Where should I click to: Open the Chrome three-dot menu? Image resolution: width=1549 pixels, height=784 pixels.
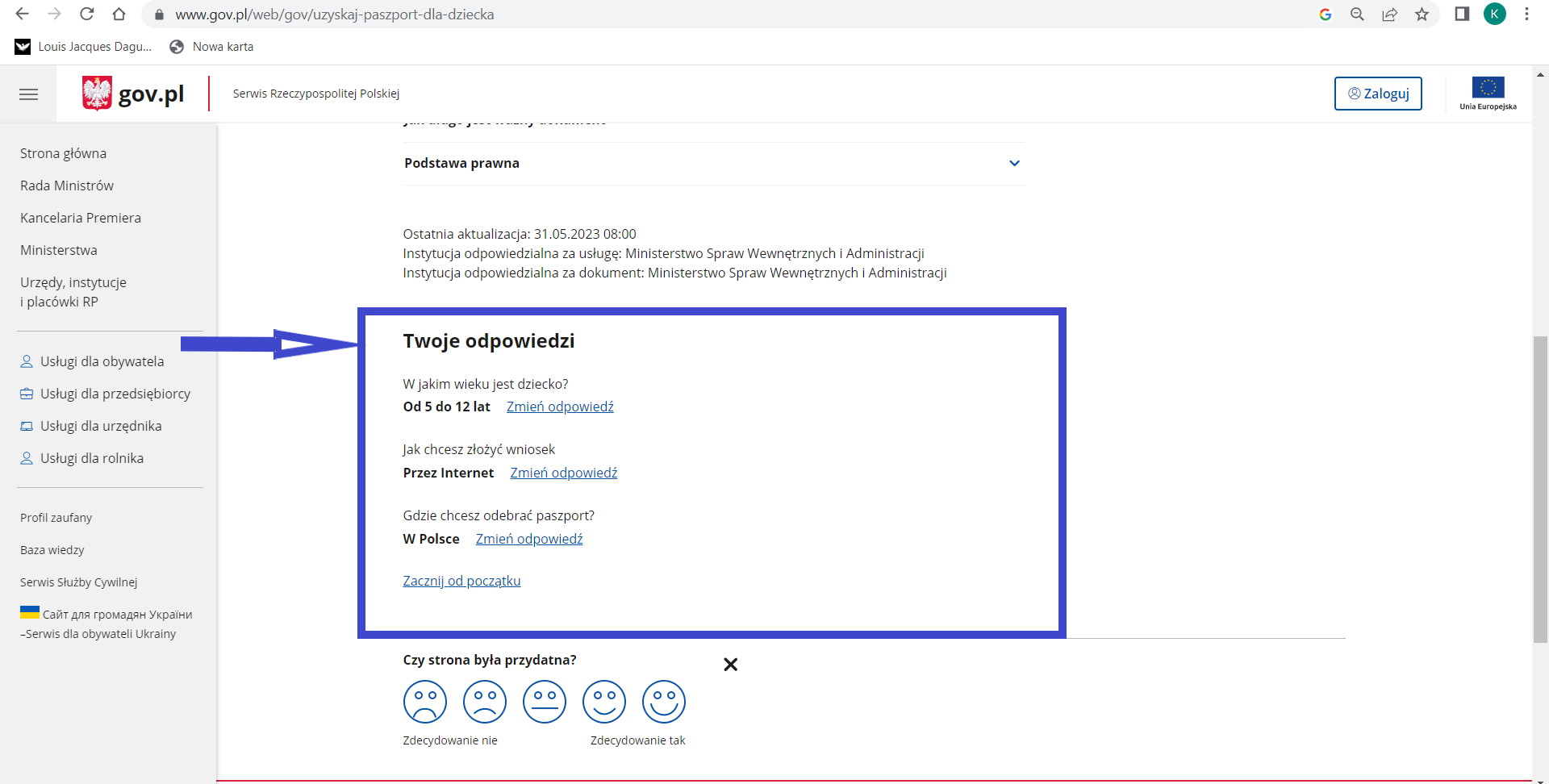[1526, 15]
